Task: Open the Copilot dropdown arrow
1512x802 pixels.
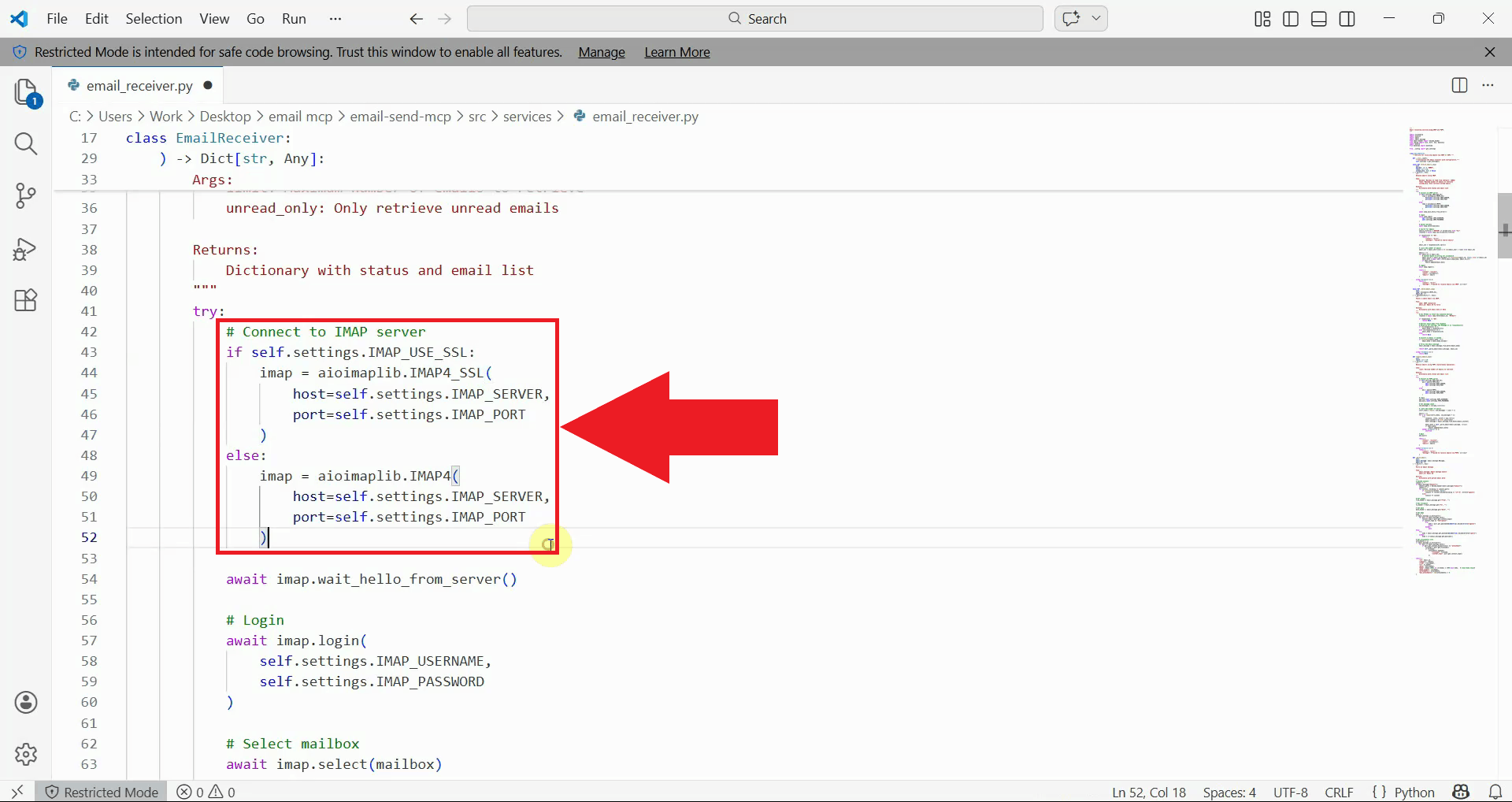Action: pos(1097,18)
